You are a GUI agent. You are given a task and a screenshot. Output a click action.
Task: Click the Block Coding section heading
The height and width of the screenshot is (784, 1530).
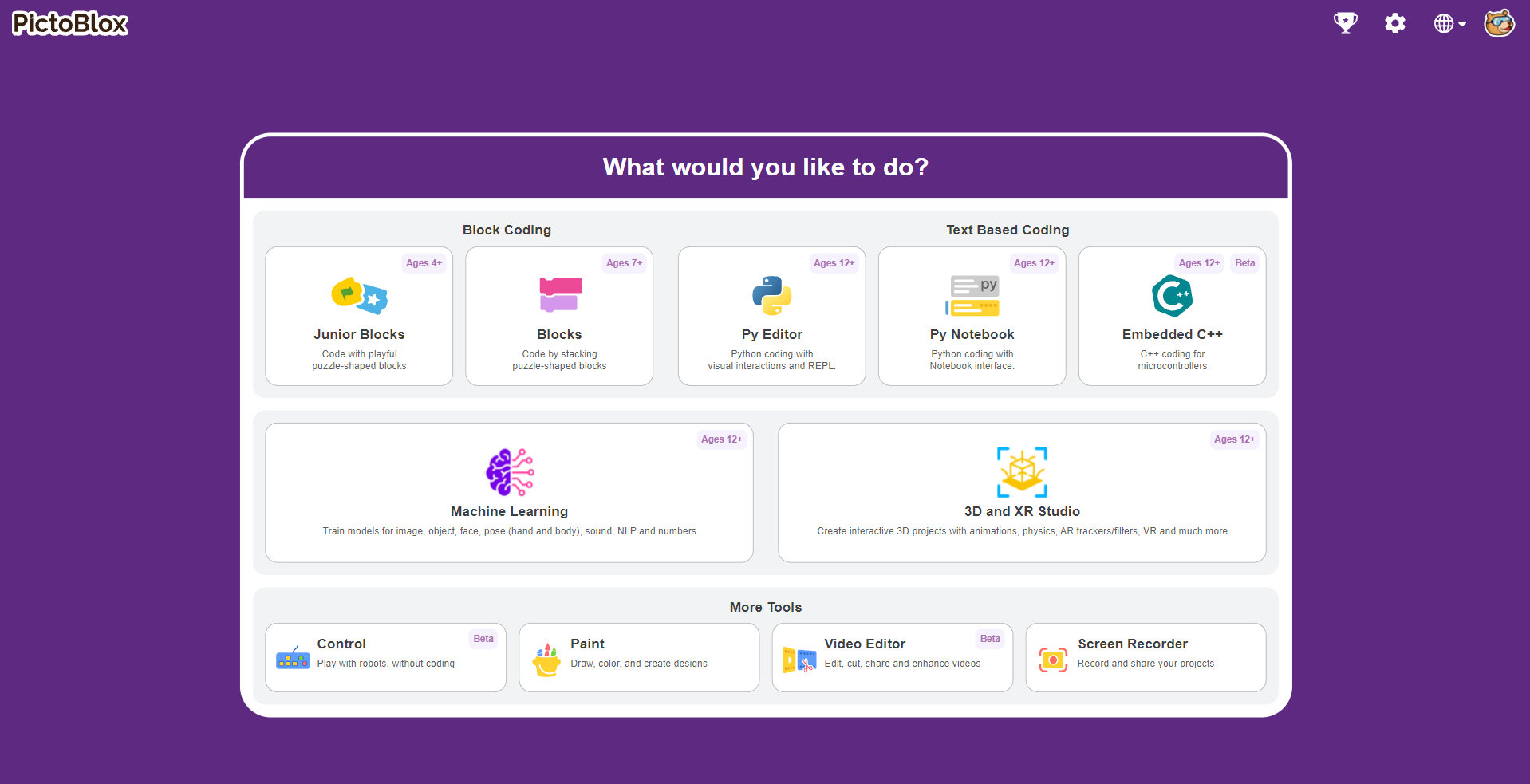point(507,230)
